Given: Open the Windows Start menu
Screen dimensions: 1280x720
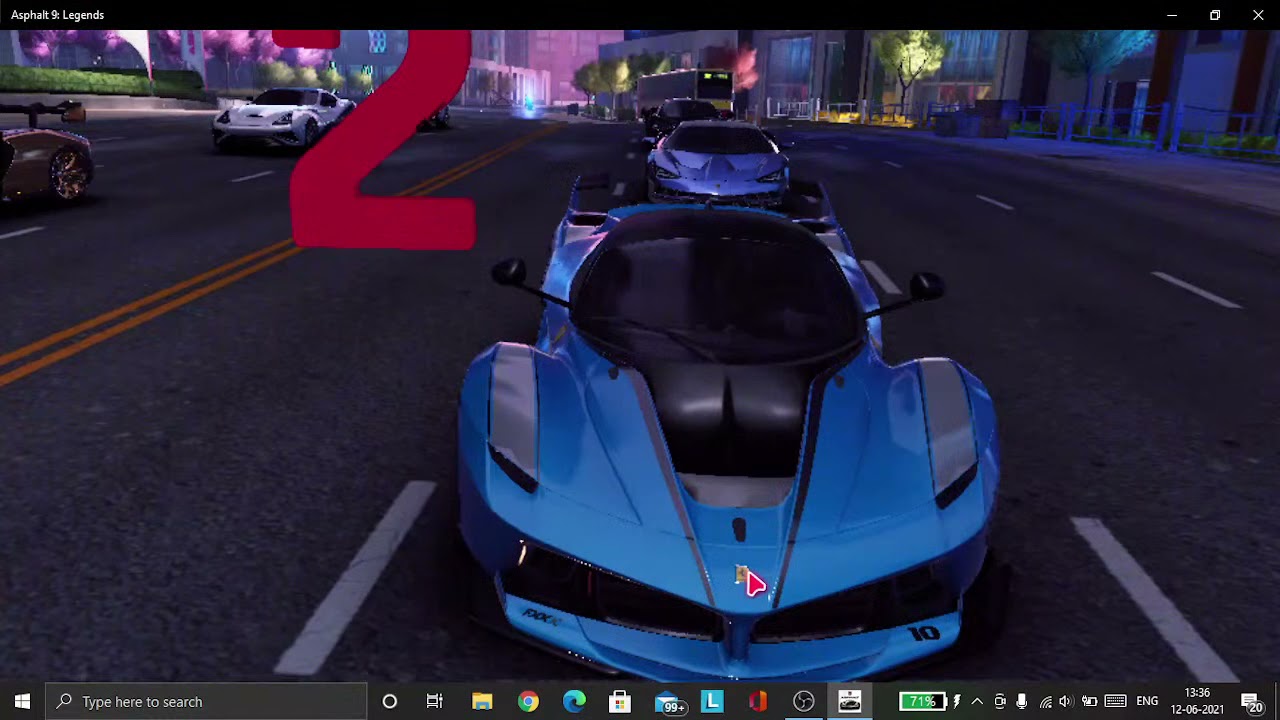Looking at the screenshot, I should 22,702.
